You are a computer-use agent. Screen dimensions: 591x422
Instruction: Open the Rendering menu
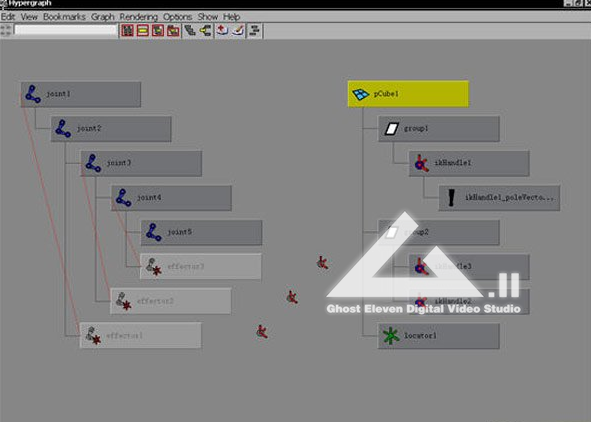139,17
